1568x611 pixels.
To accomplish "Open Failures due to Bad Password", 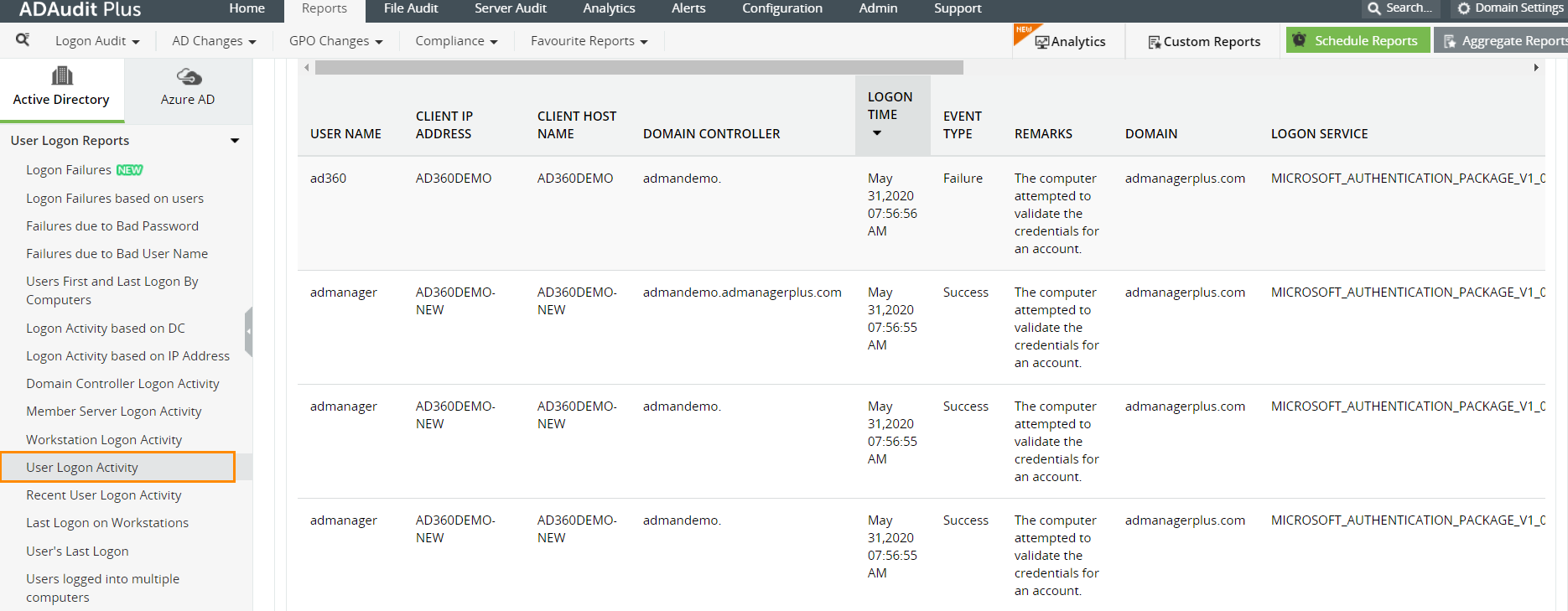I will tap(112, 226).
